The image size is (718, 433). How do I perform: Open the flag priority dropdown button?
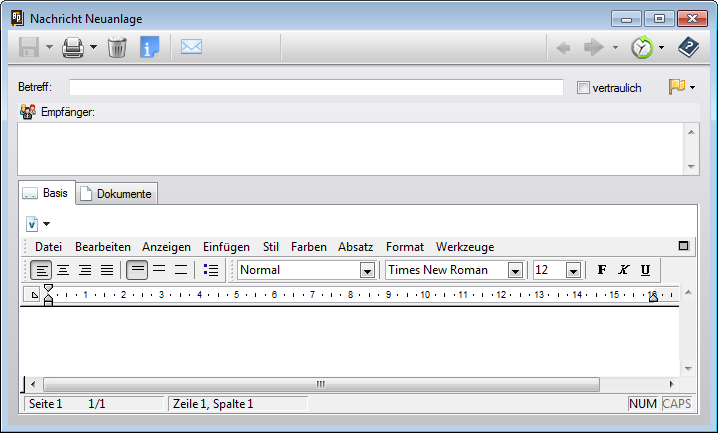tap(682, 88)
